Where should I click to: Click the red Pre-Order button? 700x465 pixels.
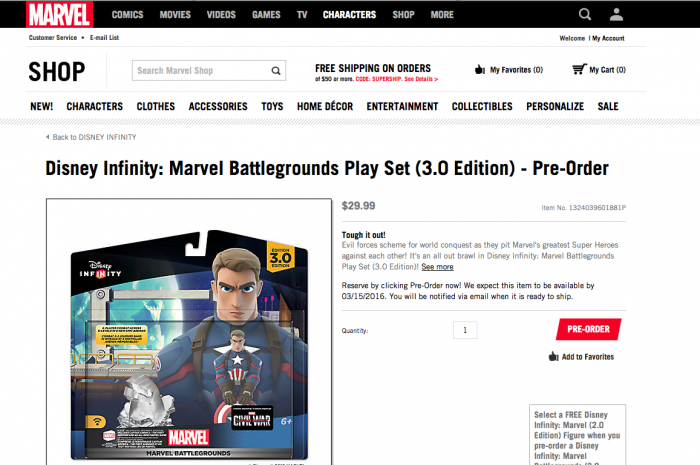(x=588, y=329)
